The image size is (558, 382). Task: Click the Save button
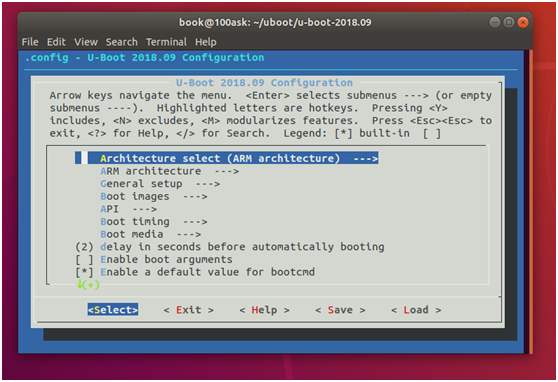(x=340, y=310)
